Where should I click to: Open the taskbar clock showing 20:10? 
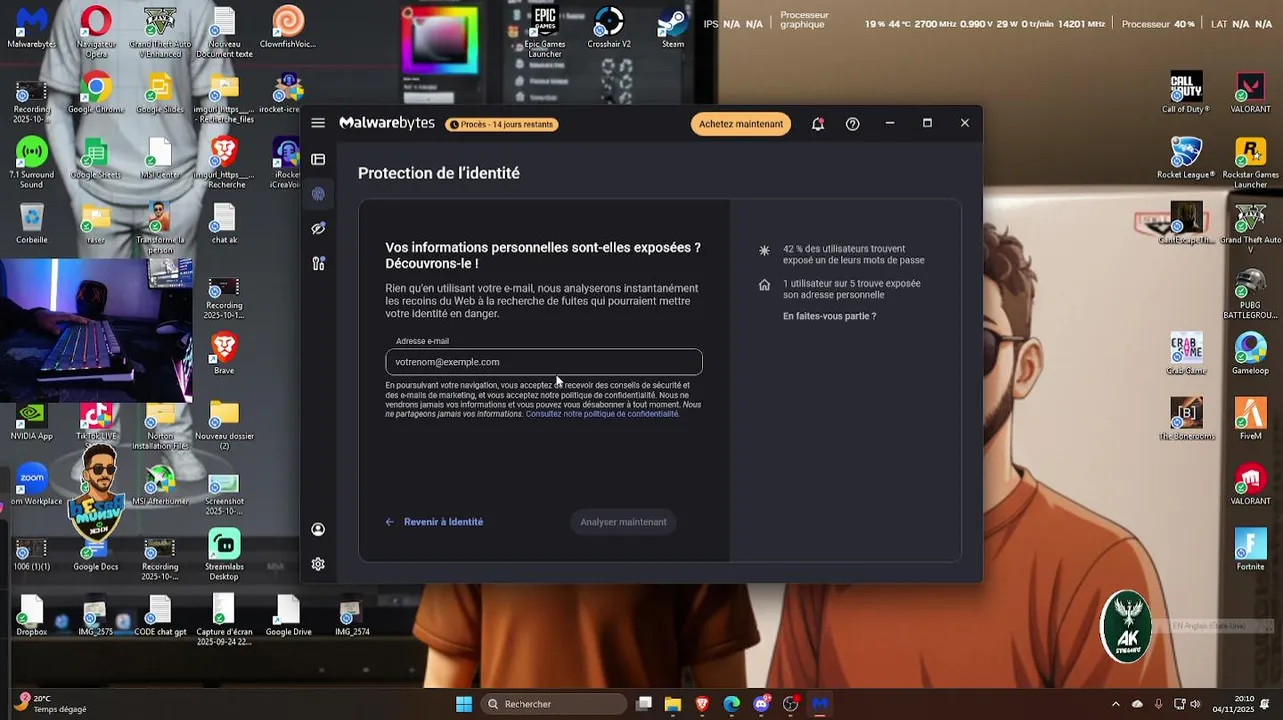(1234, 704)
